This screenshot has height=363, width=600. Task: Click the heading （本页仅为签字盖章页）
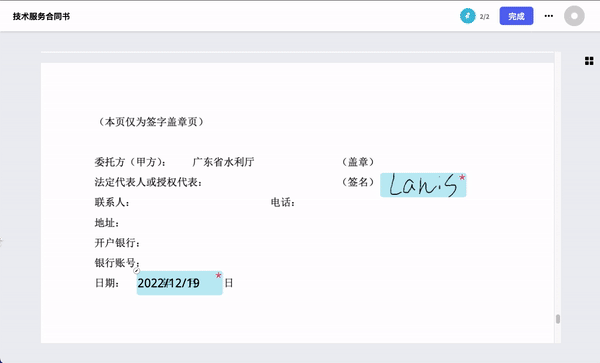151,122
